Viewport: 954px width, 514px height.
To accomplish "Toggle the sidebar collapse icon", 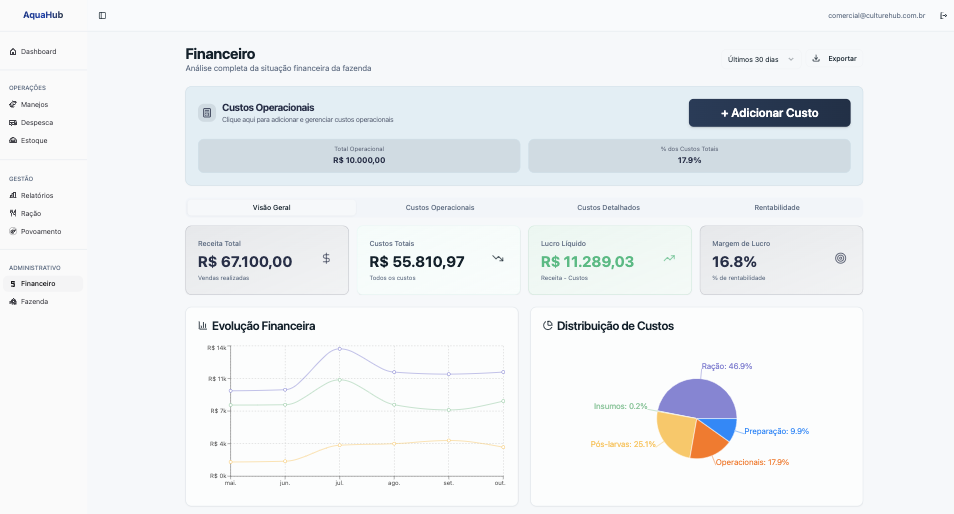I will (102, 15).
